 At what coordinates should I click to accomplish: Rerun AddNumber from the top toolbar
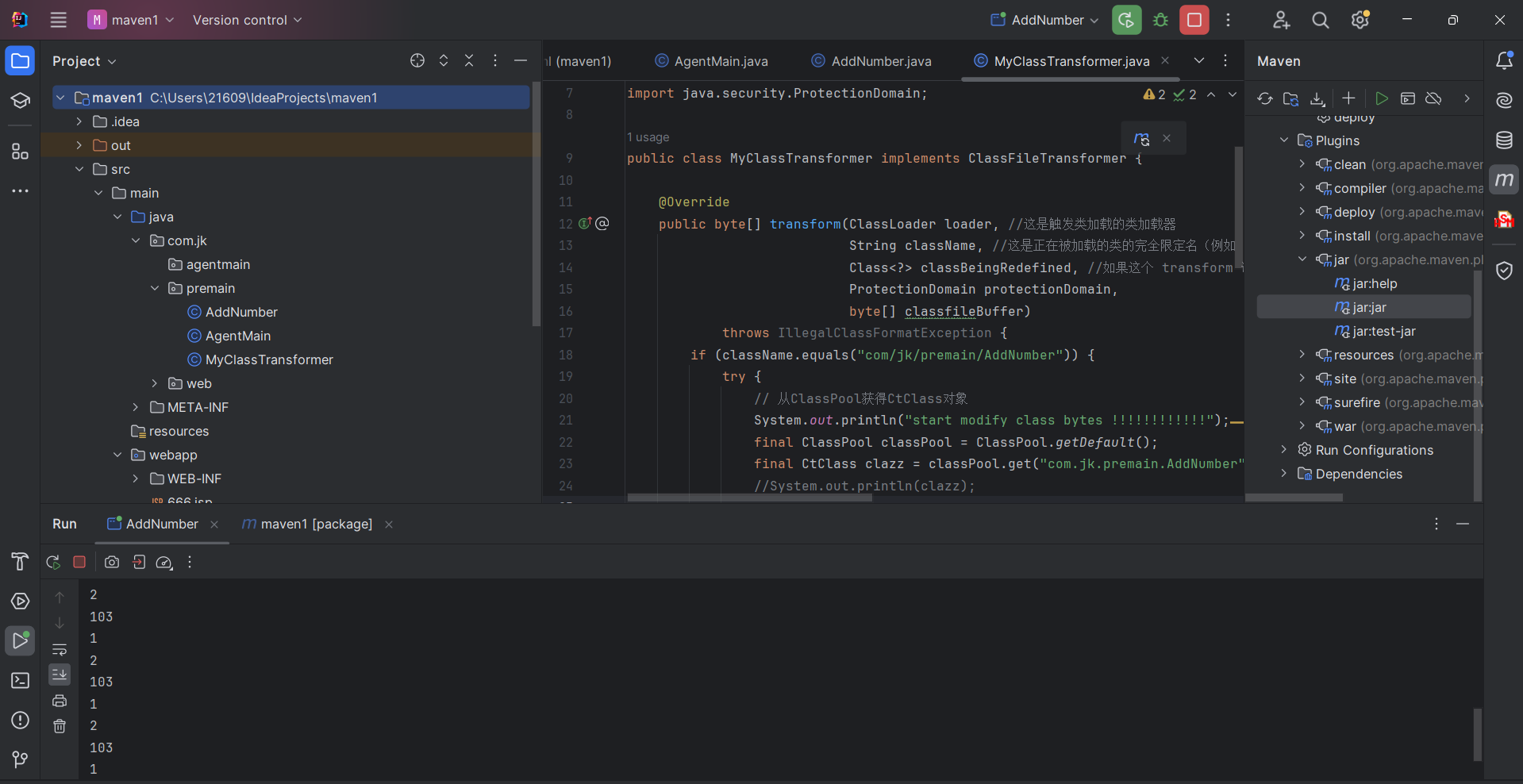(1126, 20)
